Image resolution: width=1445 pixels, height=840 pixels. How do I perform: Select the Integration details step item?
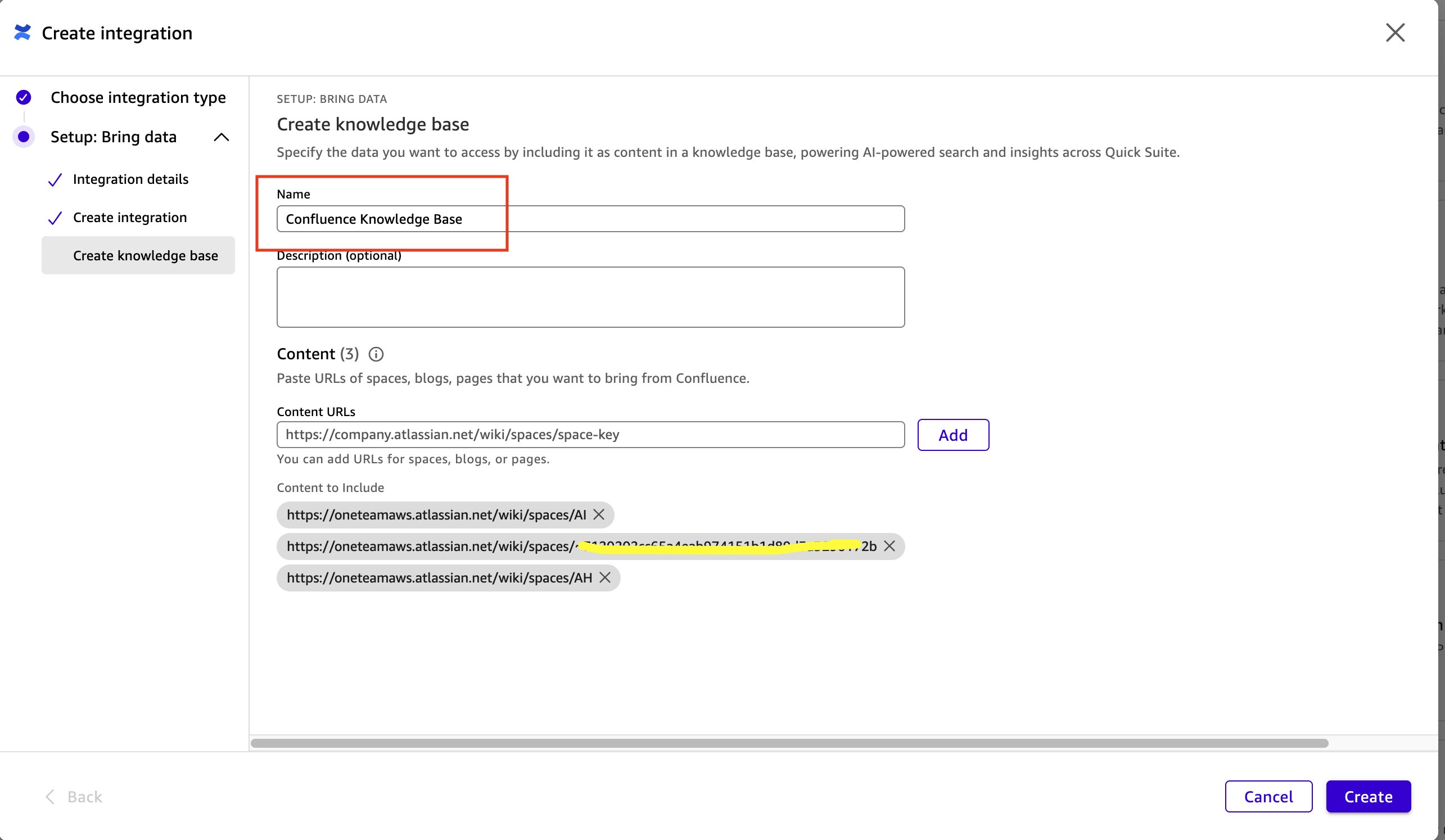pyautogui.click(x=130, y=179)
